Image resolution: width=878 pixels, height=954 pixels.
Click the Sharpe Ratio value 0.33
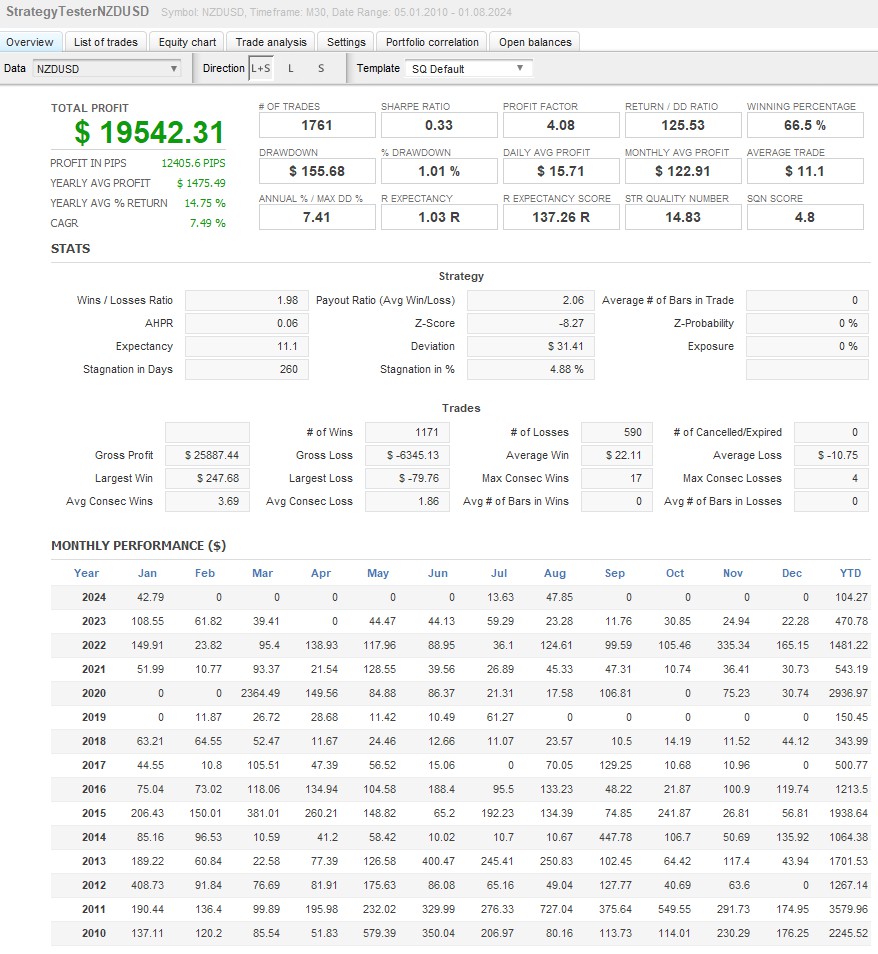[x=439, y=125]
